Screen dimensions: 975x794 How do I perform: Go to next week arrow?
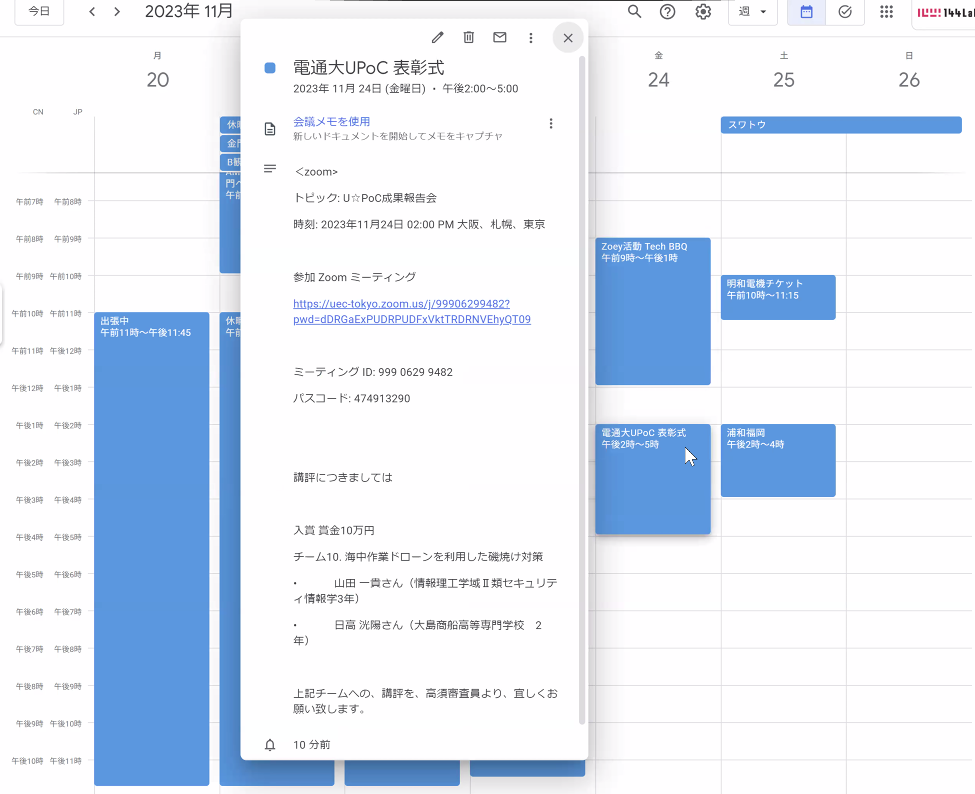pos(117,11)
